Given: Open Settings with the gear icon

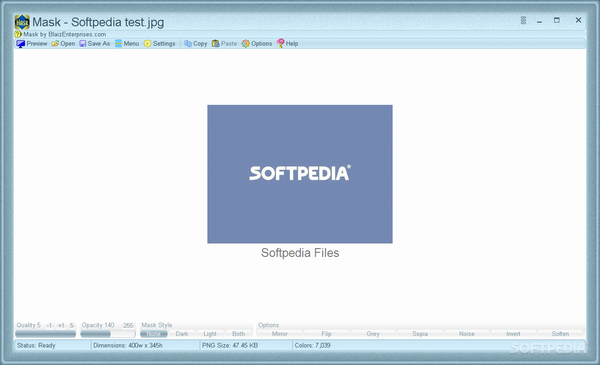Looking at the screenshot, I should (x=147, y=44).
